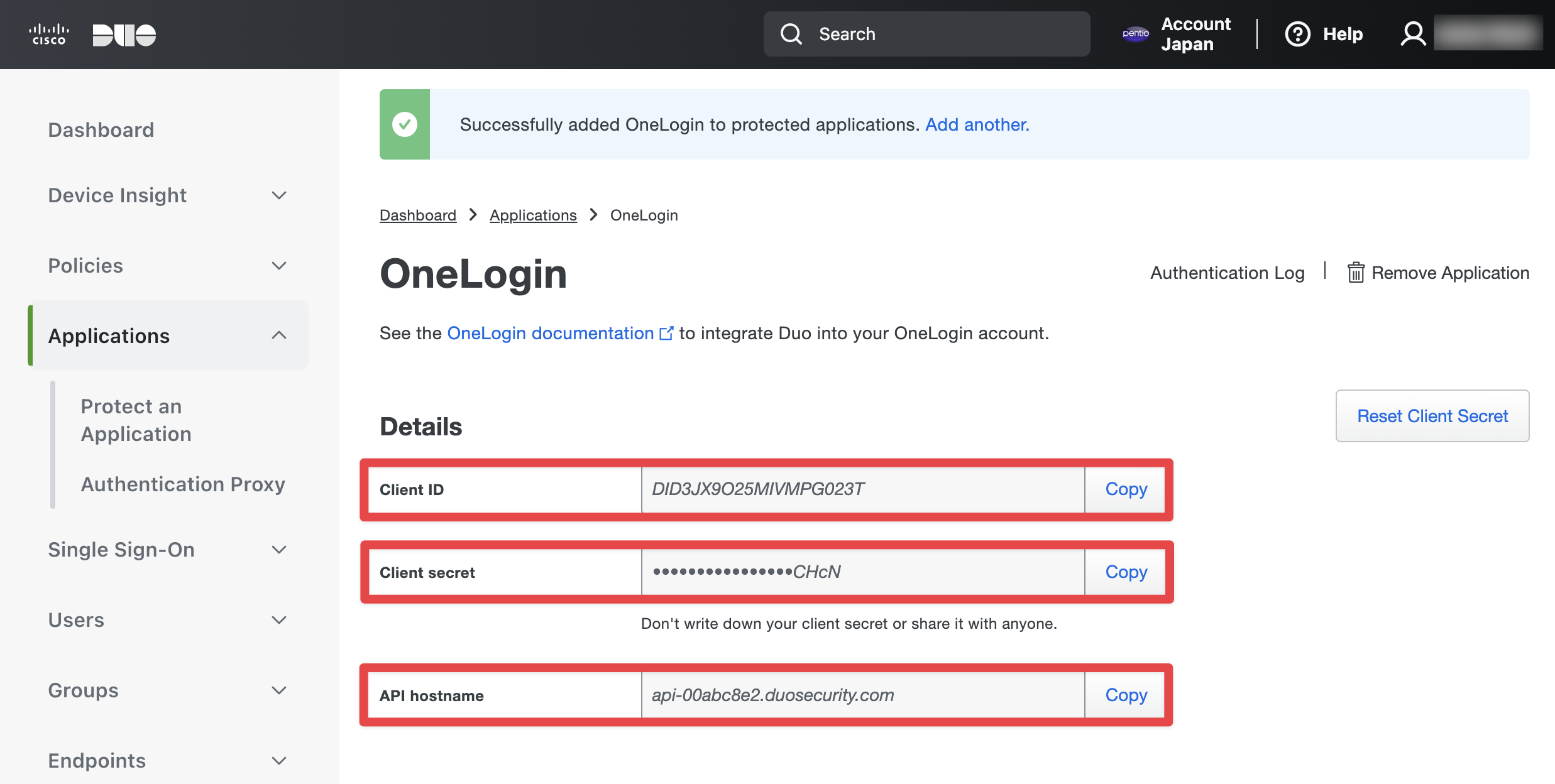
Task: Click the OneLogin page heading
Action: 473,274
